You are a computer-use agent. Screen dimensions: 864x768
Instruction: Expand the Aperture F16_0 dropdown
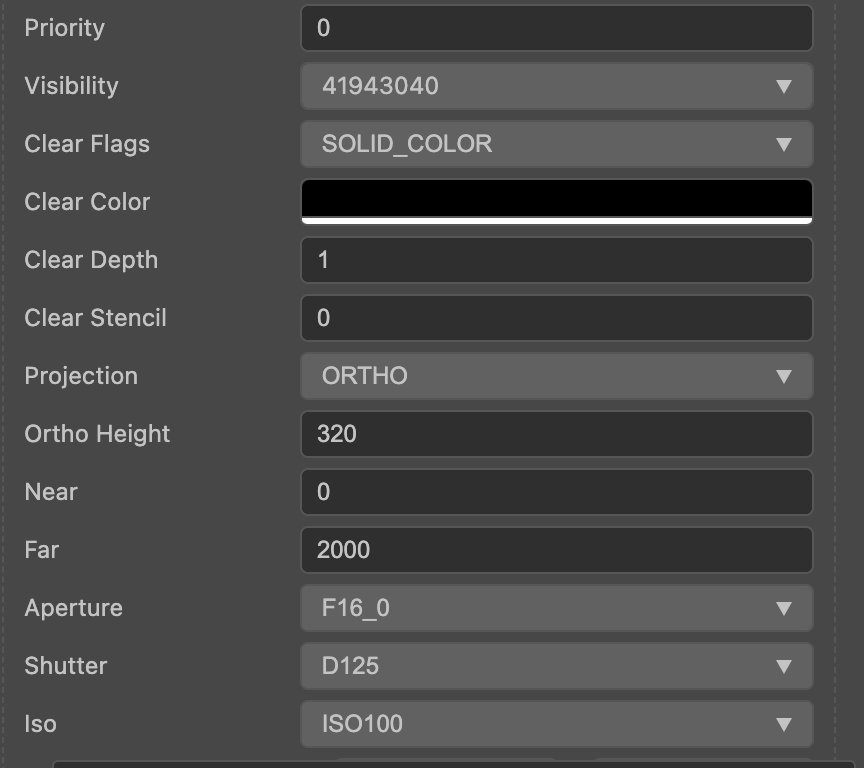point(556,608)
